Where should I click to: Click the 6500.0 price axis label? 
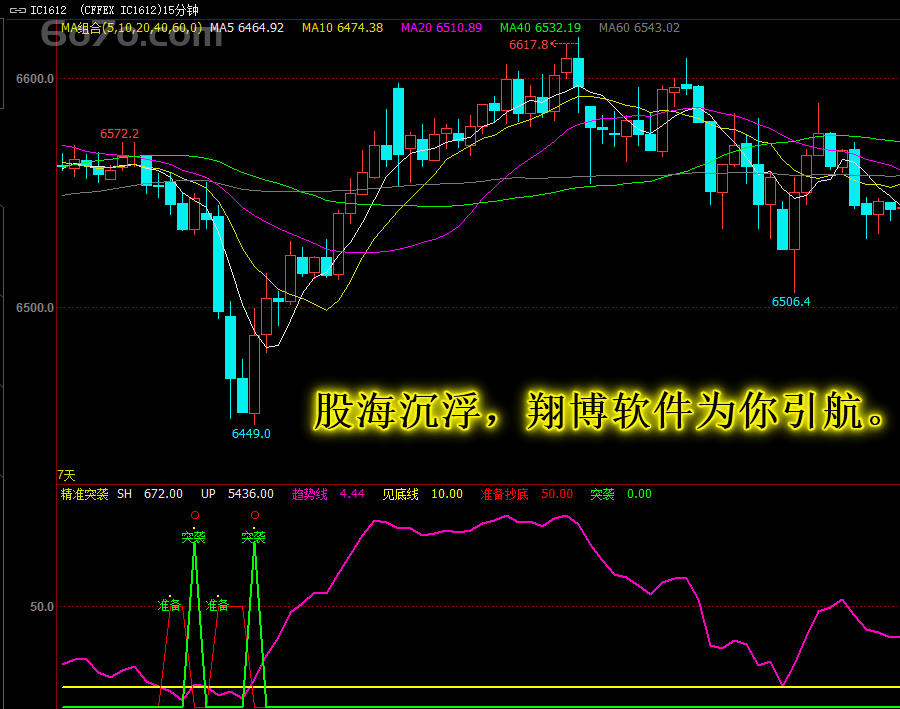click(35, 308)
